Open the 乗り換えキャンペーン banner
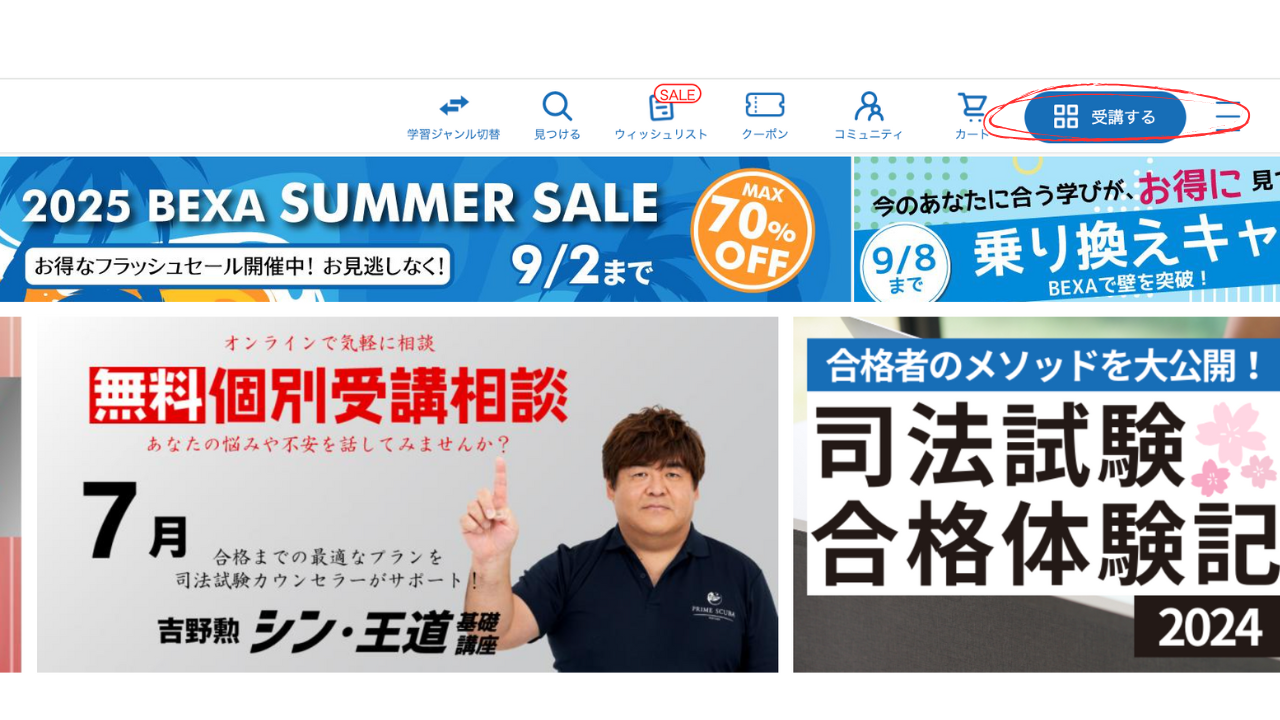 click(x=1067, y=229)
